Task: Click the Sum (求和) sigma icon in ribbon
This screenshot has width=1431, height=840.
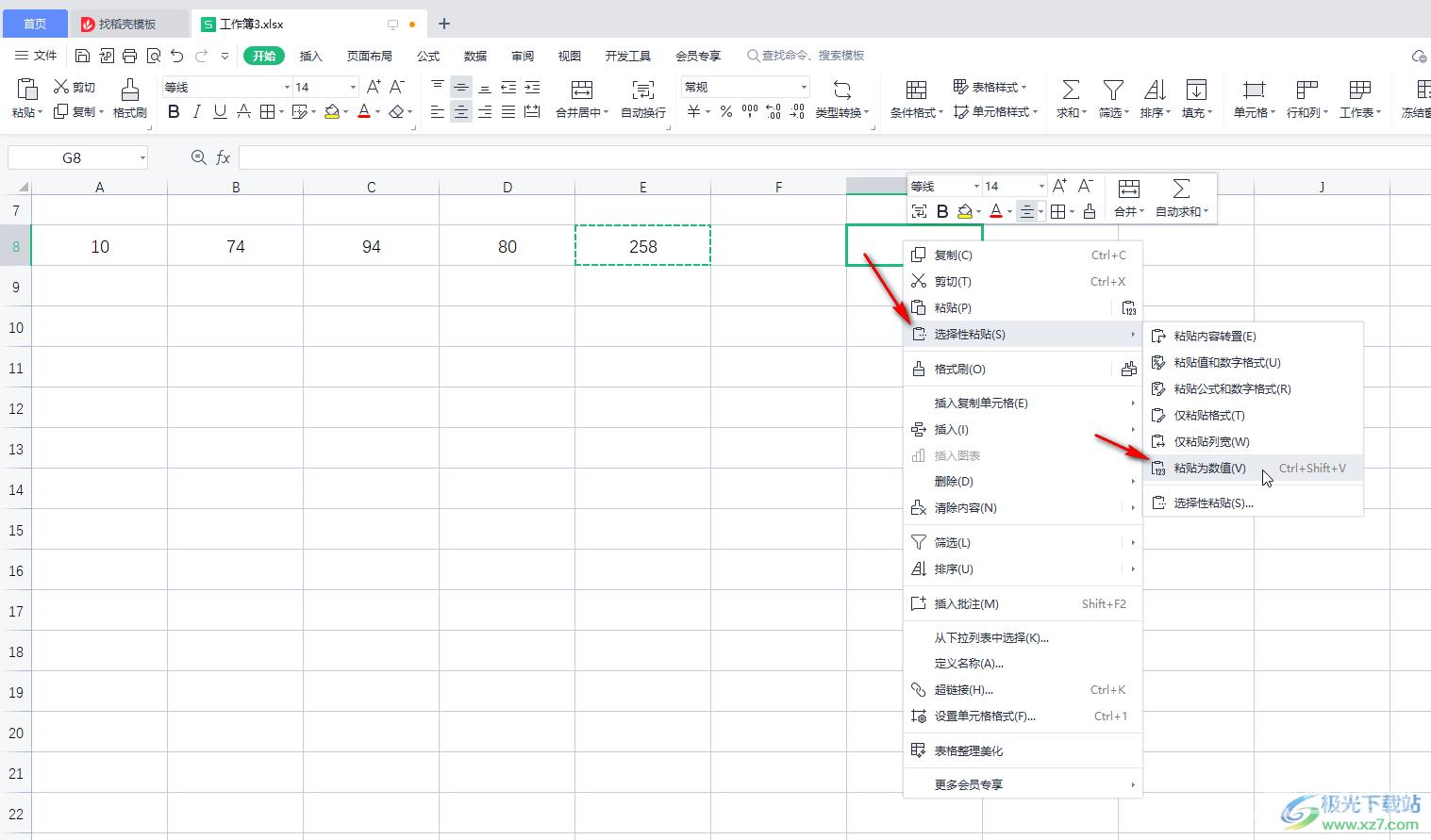Action: pyautogui.click(x=1071, y=90)
